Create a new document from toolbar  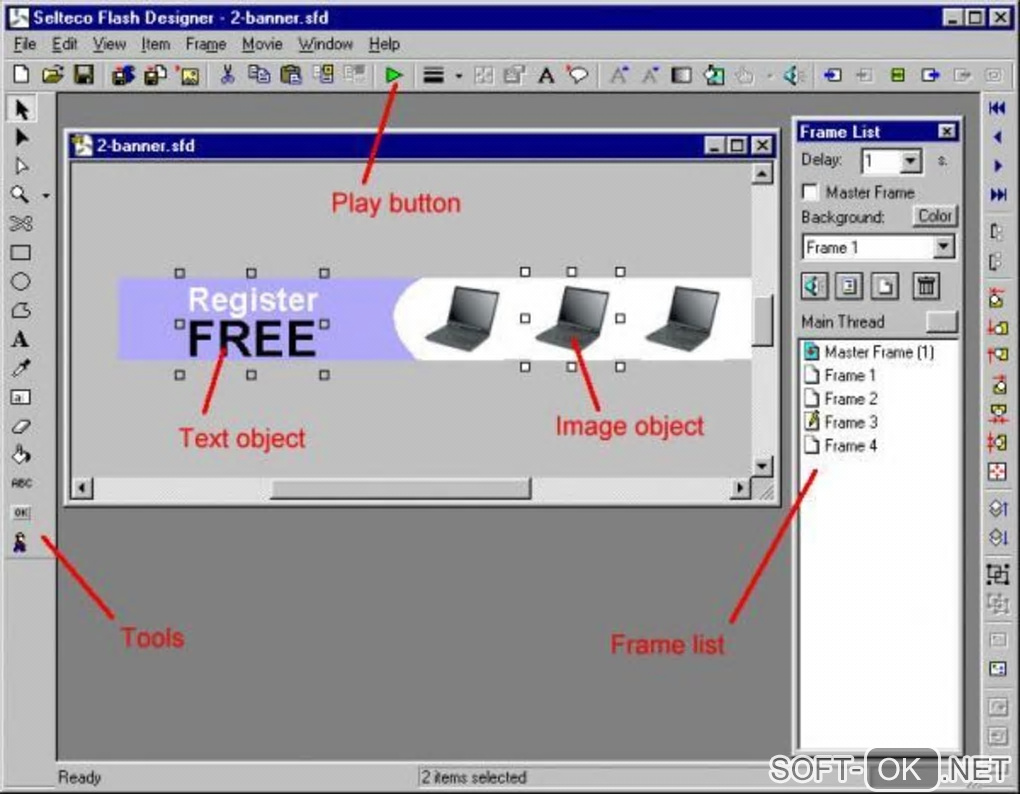click(x=21, y=75)
